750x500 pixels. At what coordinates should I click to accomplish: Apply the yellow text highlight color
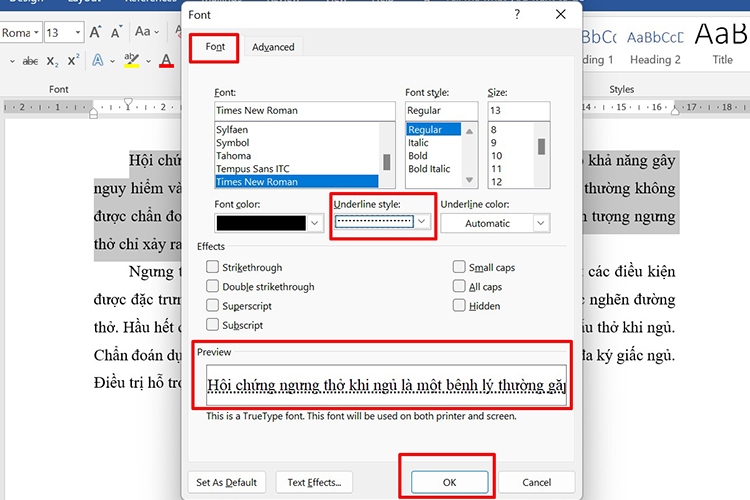click(132, 61)
